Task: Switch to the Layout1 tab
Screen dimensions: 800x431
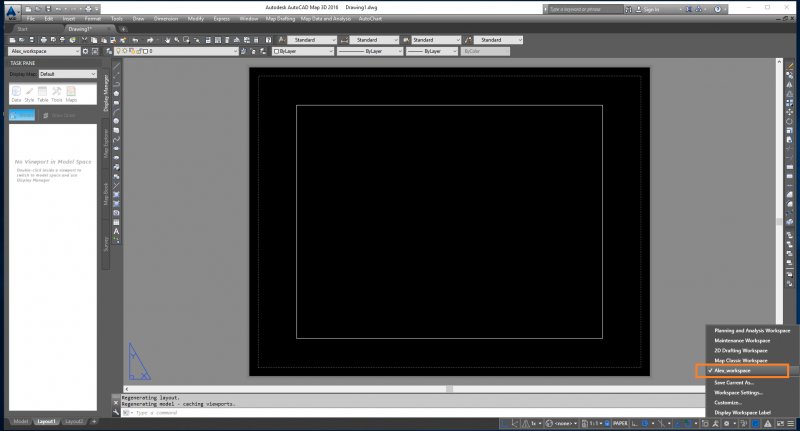Action: (x=46, y=421)
